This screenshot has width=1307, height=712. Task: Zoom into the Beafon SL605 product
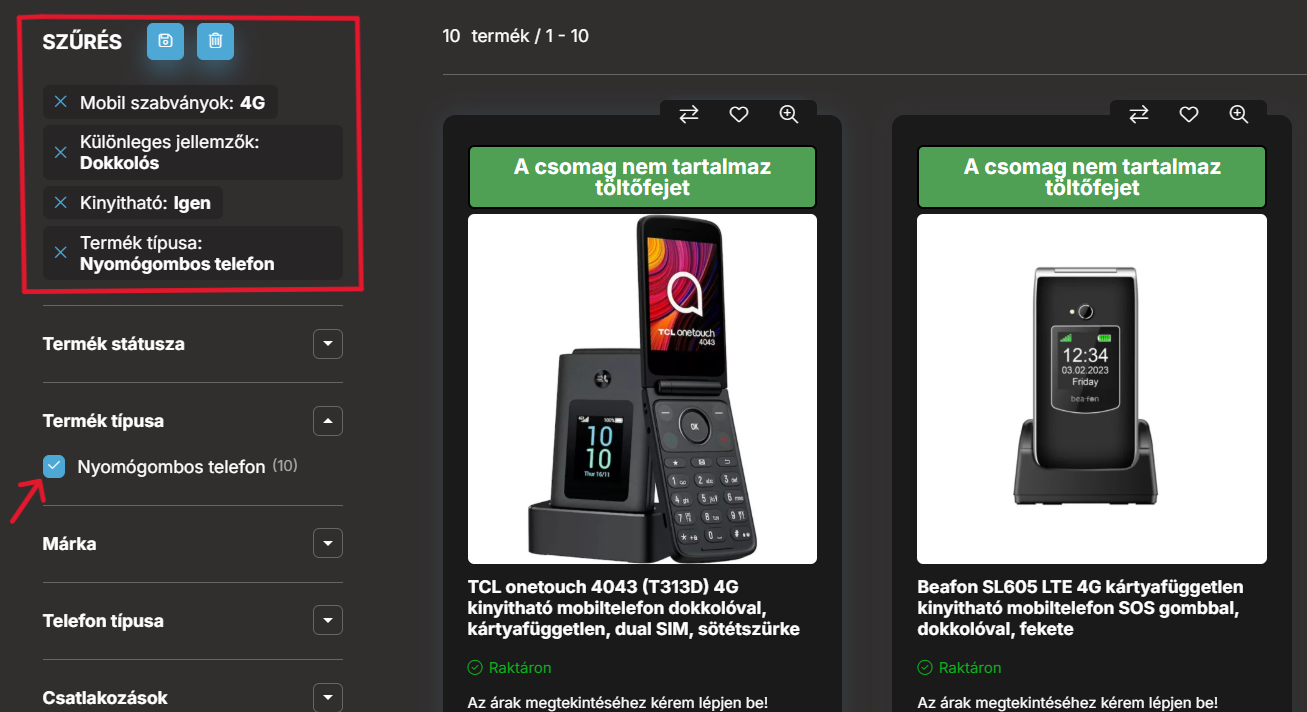(1239, 115)
